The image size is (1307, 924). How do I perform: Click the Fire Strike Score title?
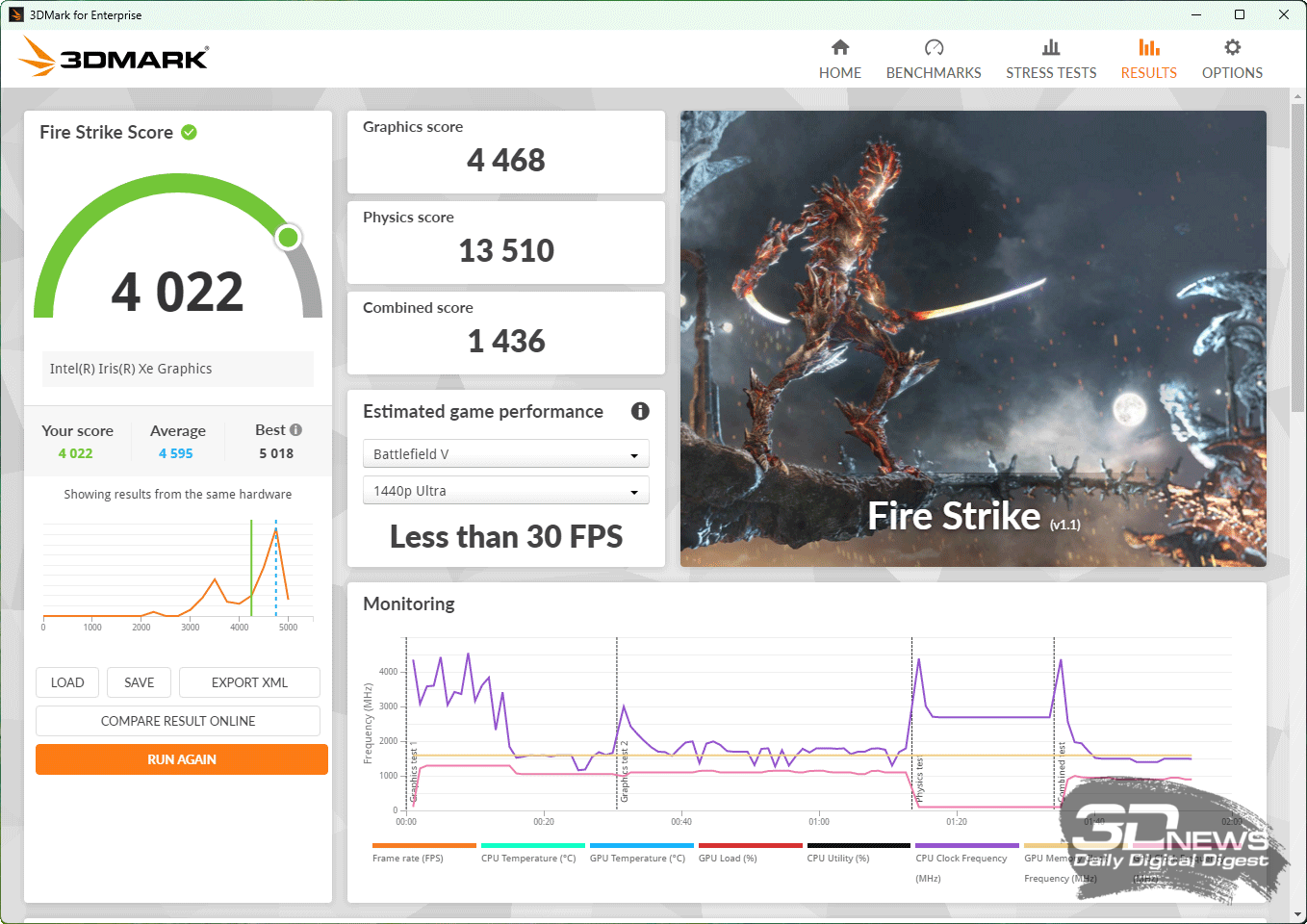(x=107, y=132)
